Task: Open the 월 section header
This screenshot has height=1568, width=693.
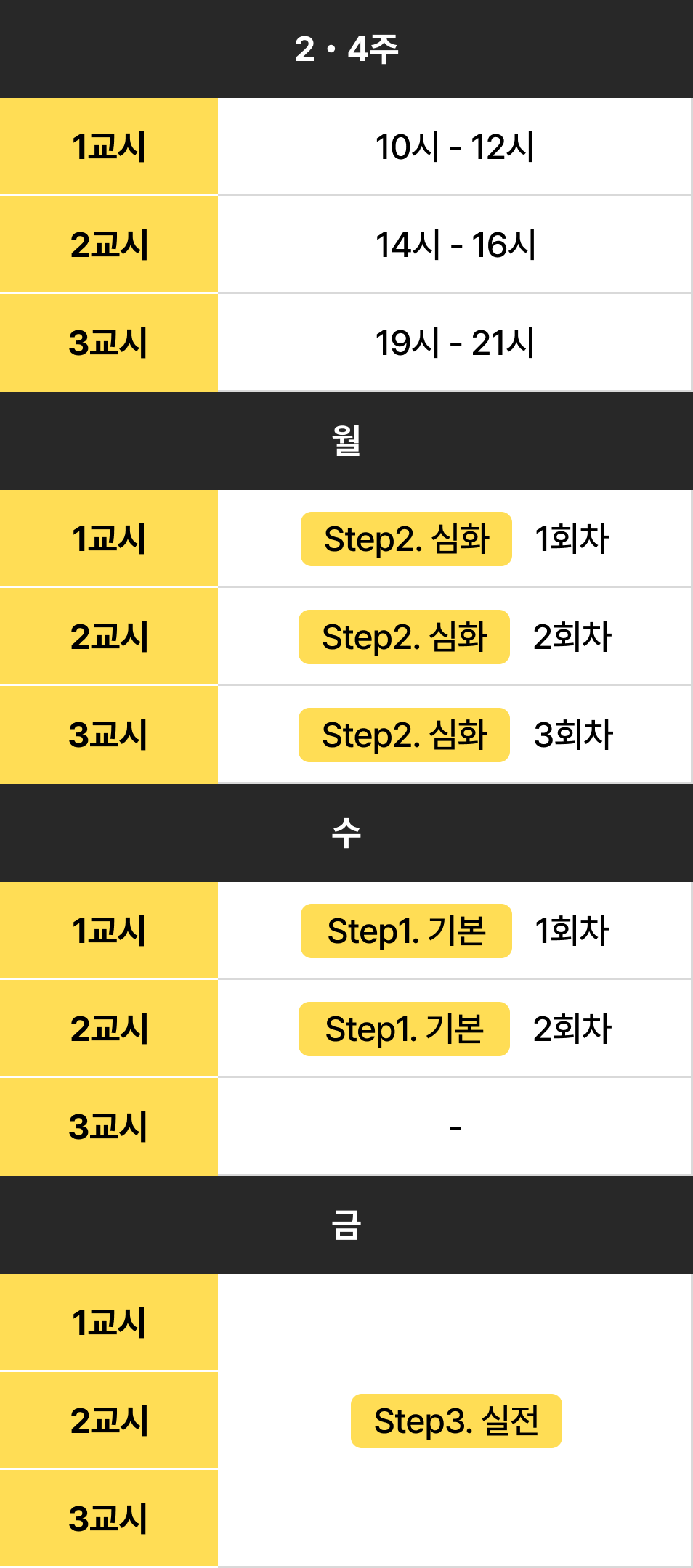Action: point(346,441)
